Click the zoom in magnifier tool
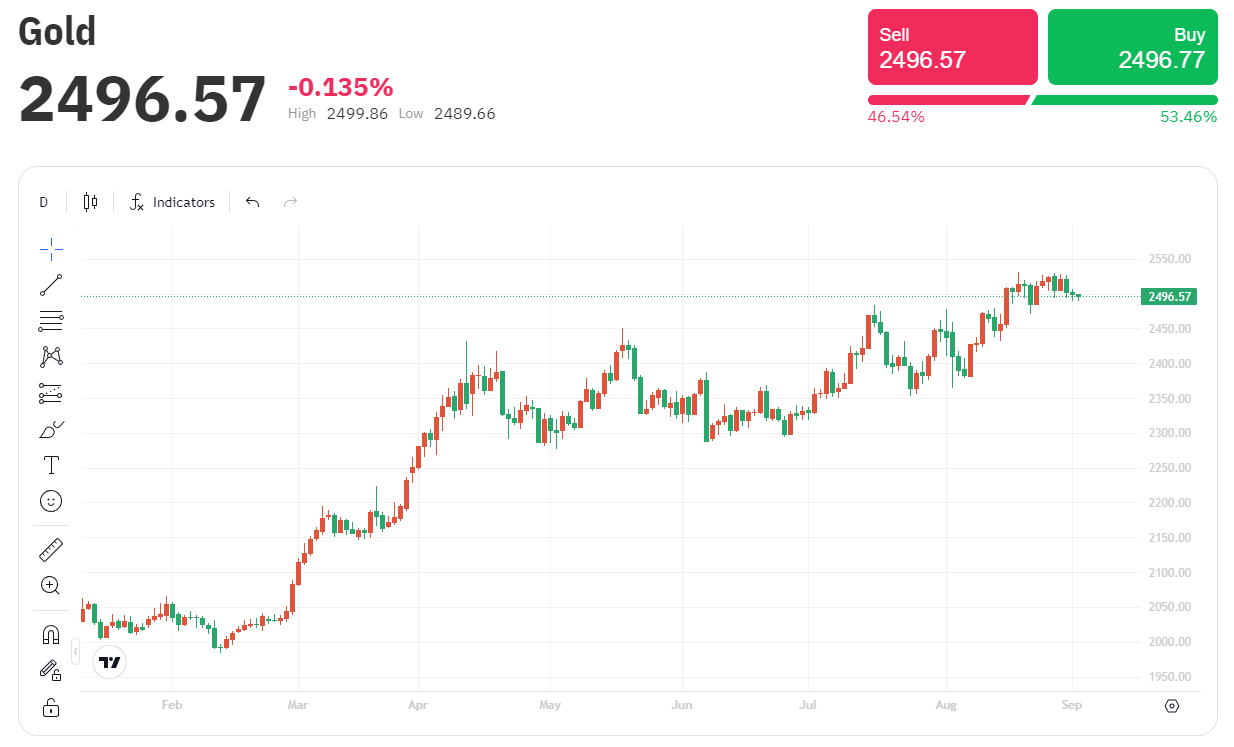Screen dimensions: 1234x747 (x=51, y=585)
